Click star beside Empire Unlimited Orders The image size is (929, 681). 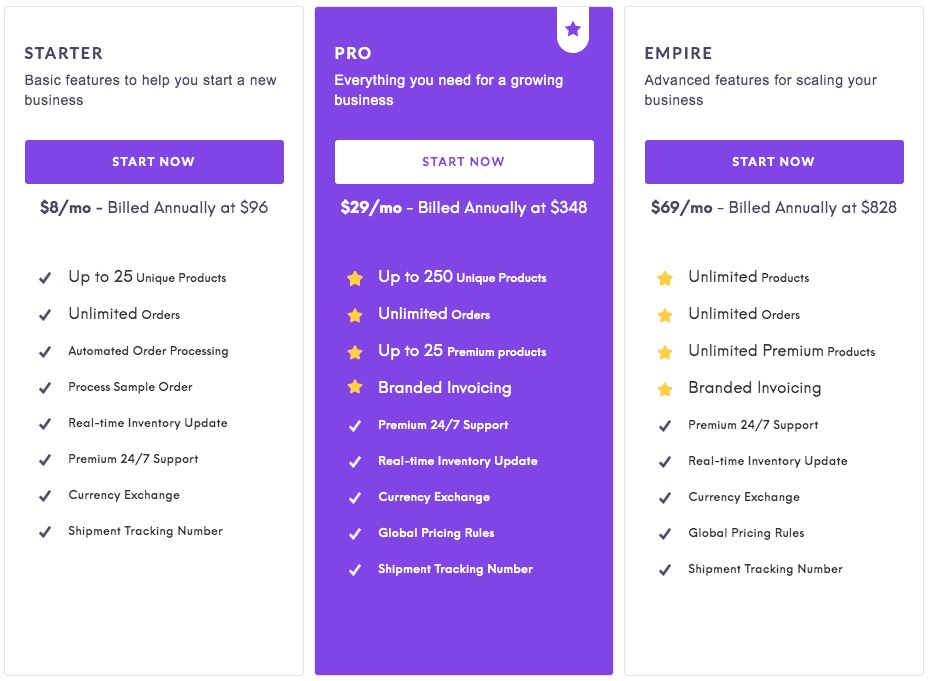(x=665, y=315)
